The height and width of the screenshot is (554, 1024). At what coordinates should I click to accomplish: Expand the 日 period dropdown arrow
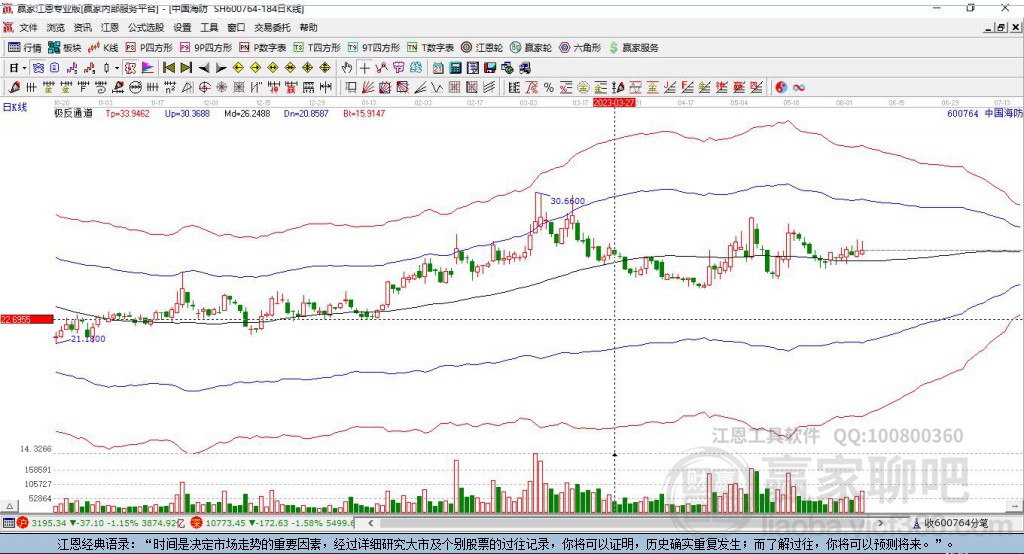pos(24,68)
